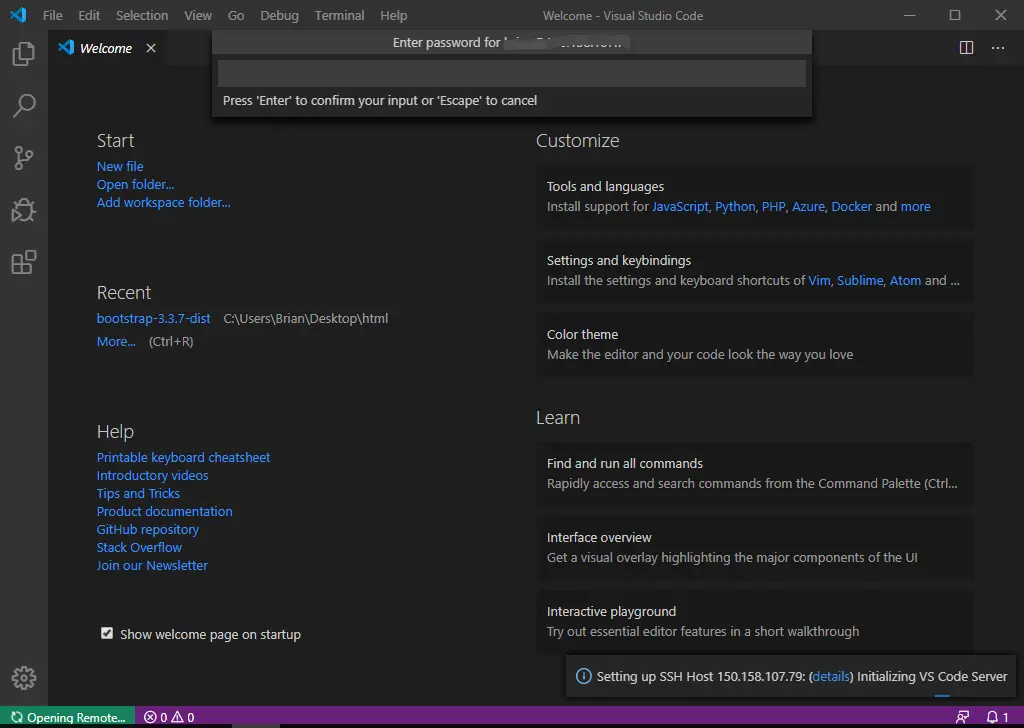Click the details link in SSH notification
The width and height of the screenshot is (1024, 728).
[x=831, y=676]
